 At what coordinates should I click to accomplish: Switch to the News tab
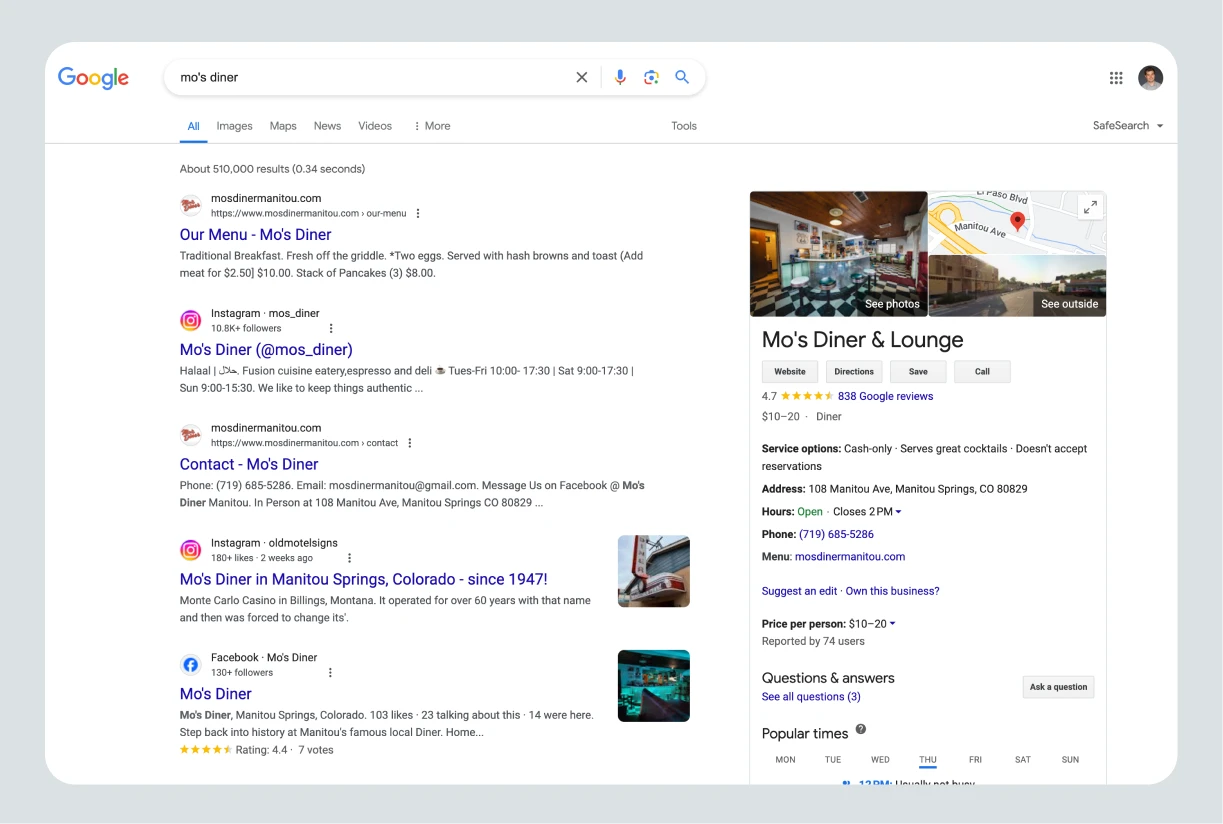click(327, 126)
